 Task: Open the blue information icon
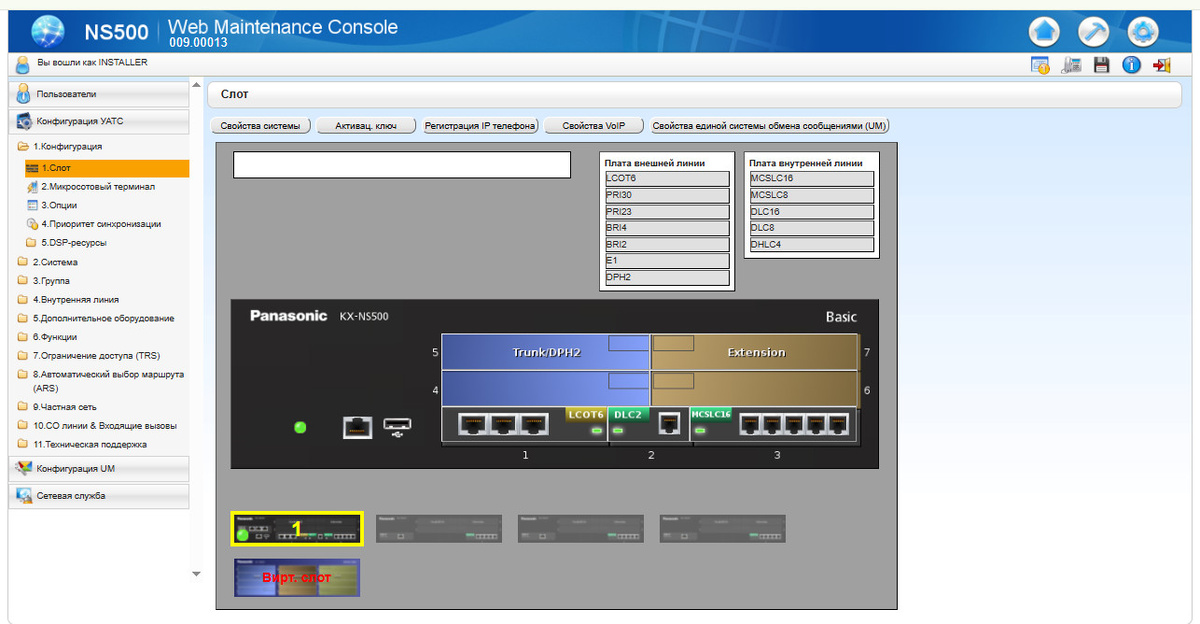click(1131, 66)
